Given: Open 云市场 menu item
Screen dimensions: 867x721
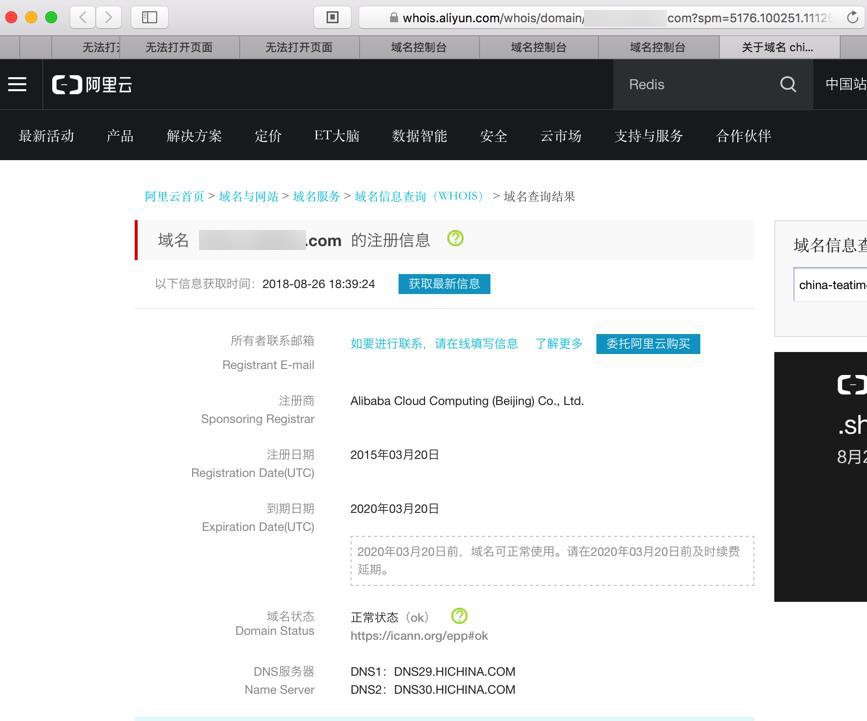Looking at the screenshot, I should click(561, 135).
